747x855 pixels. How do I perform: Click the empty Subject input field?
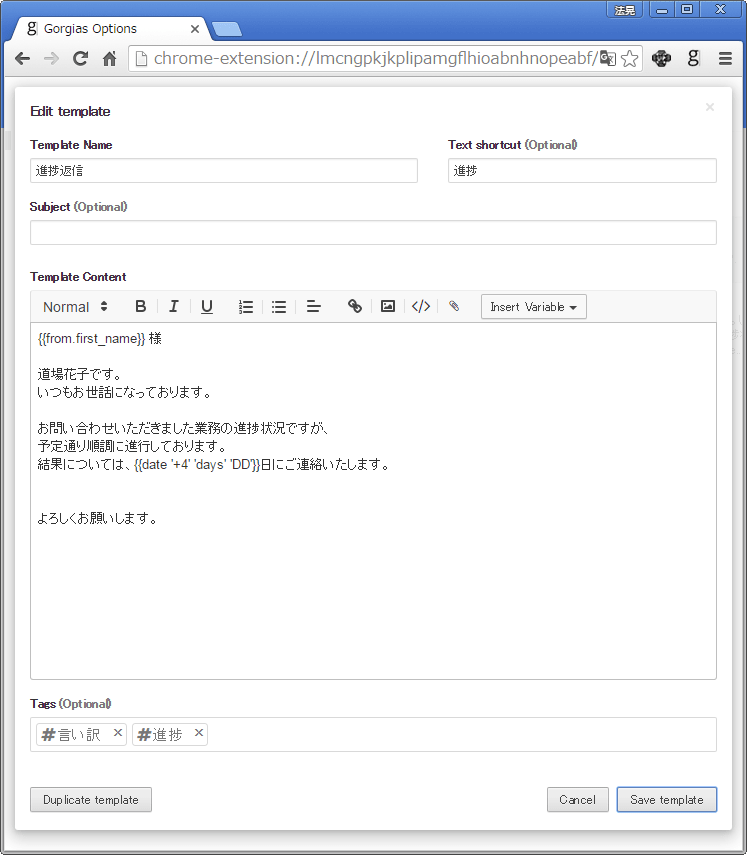pyautogui.click(x=373, y=233)
